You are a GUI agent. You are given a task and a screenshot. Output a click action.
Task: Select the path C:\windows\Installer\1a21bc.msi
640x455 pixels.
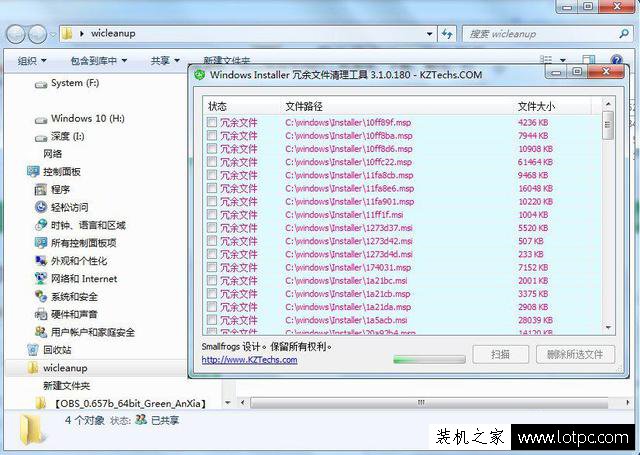[346, 281]
